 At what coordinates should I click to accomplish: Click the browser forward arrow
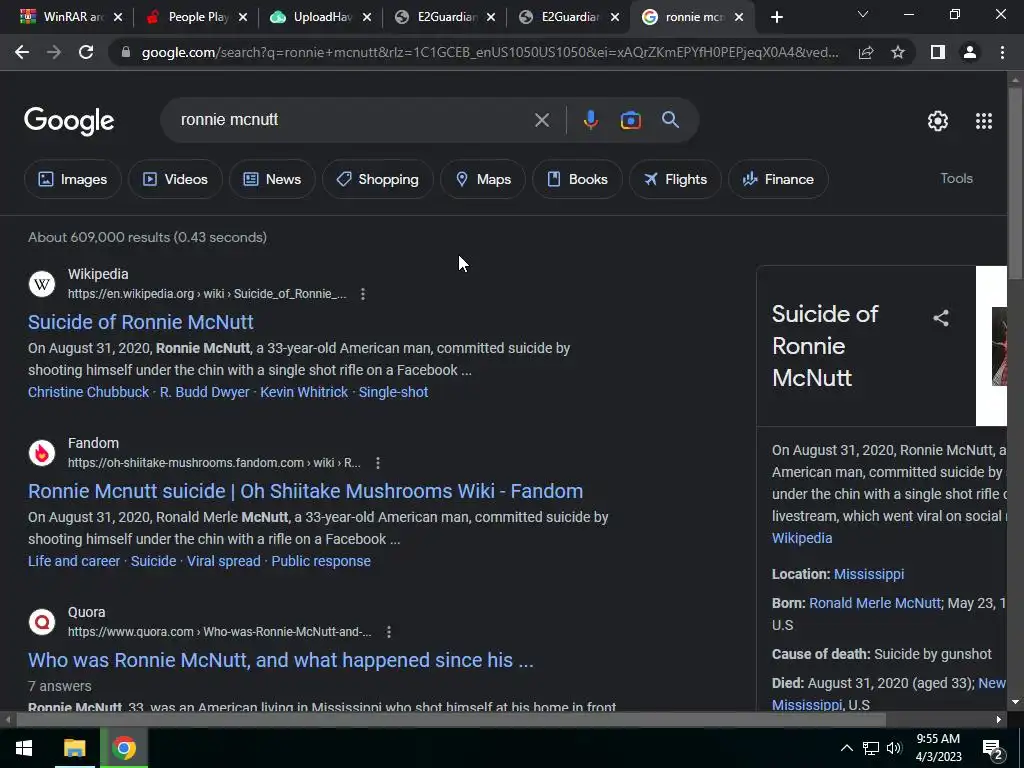(x=54, y=52)
